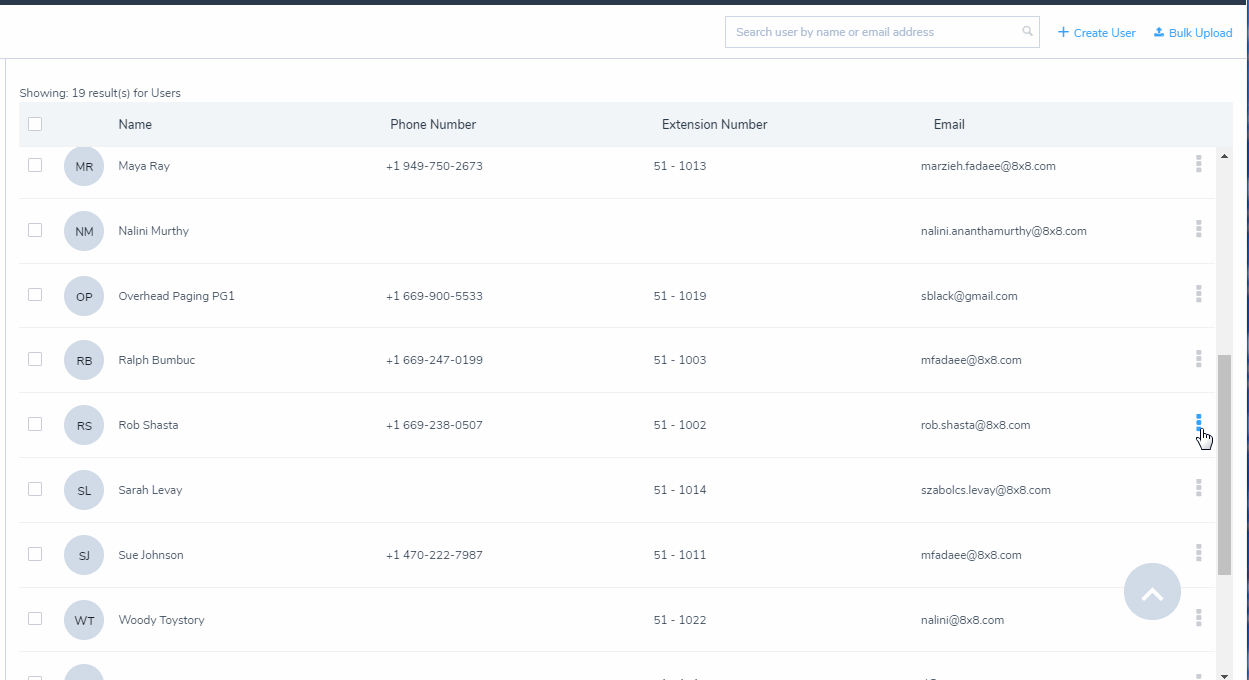Select the checkbox for Sarah Levay
The width and height of the screenshot is (1249, 680).
35,489
